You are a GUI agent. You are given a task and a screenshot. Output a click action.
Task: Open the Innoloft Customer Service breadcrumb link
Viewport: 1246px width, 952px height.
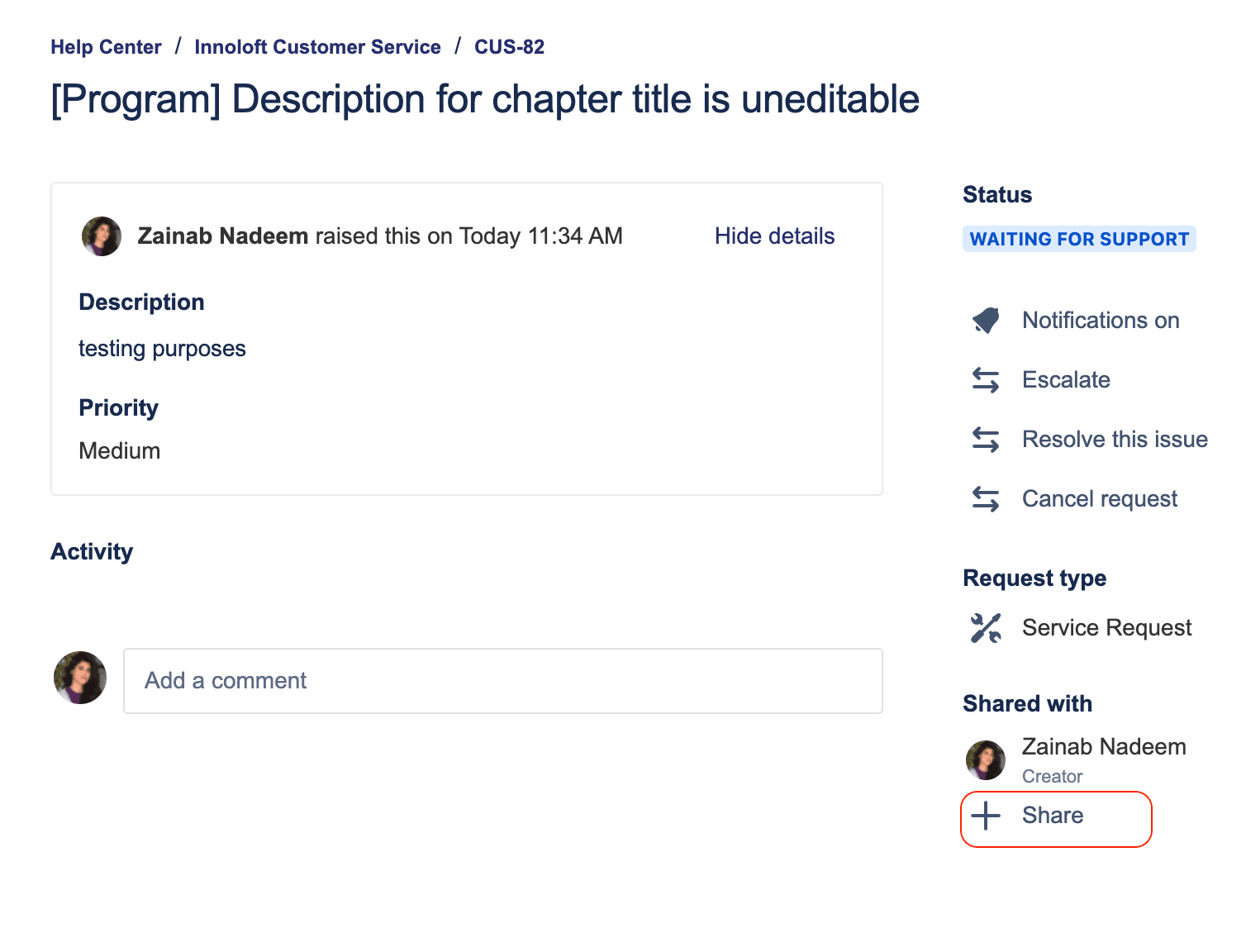pos(317,47)
